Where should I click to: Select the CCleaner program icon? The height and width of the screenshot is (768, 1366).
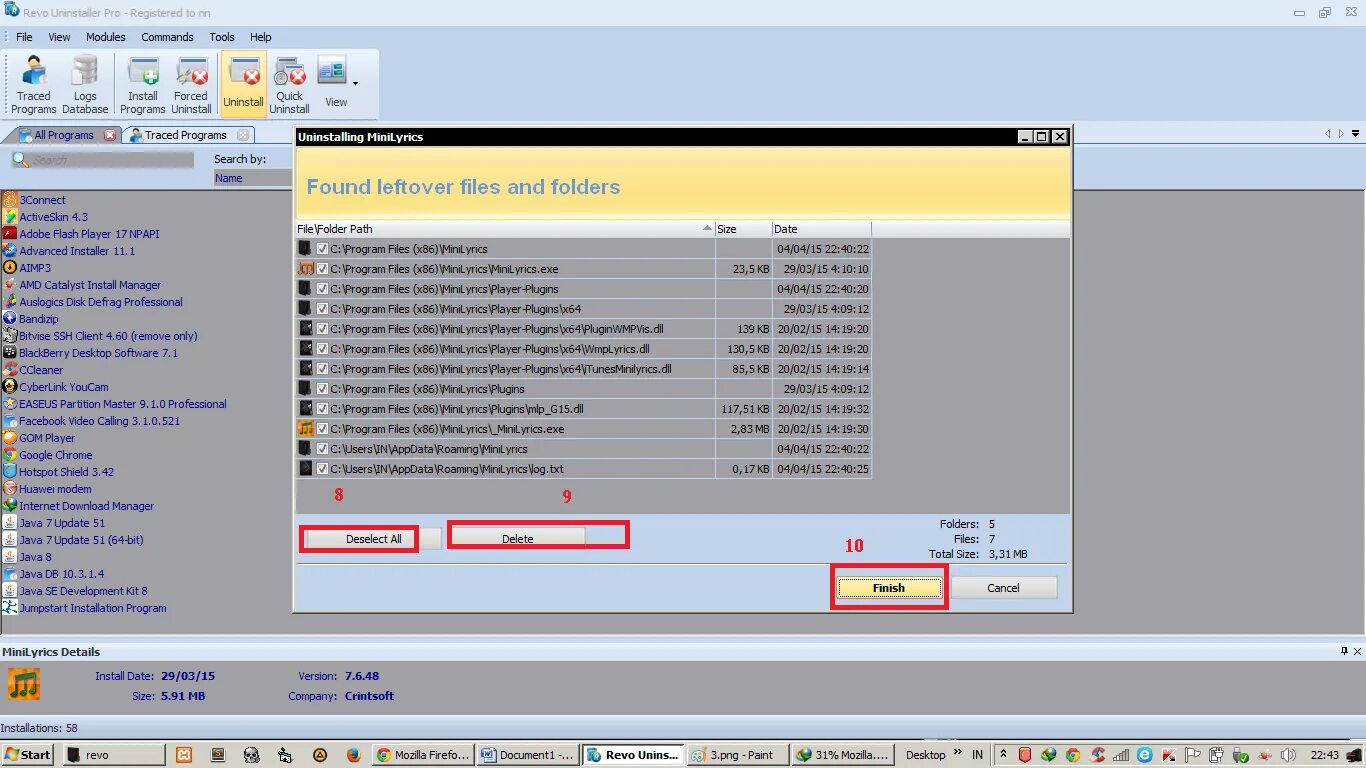(10, 370)
